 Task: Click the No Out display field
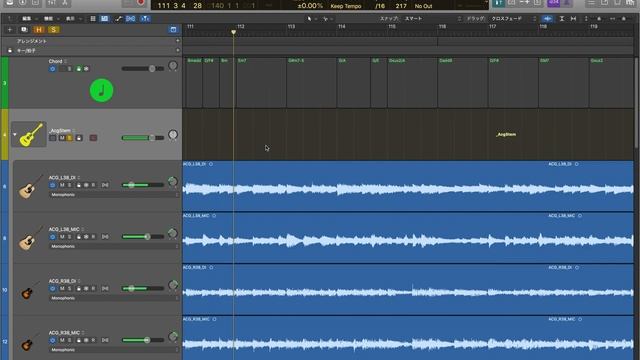coord(423,6)
